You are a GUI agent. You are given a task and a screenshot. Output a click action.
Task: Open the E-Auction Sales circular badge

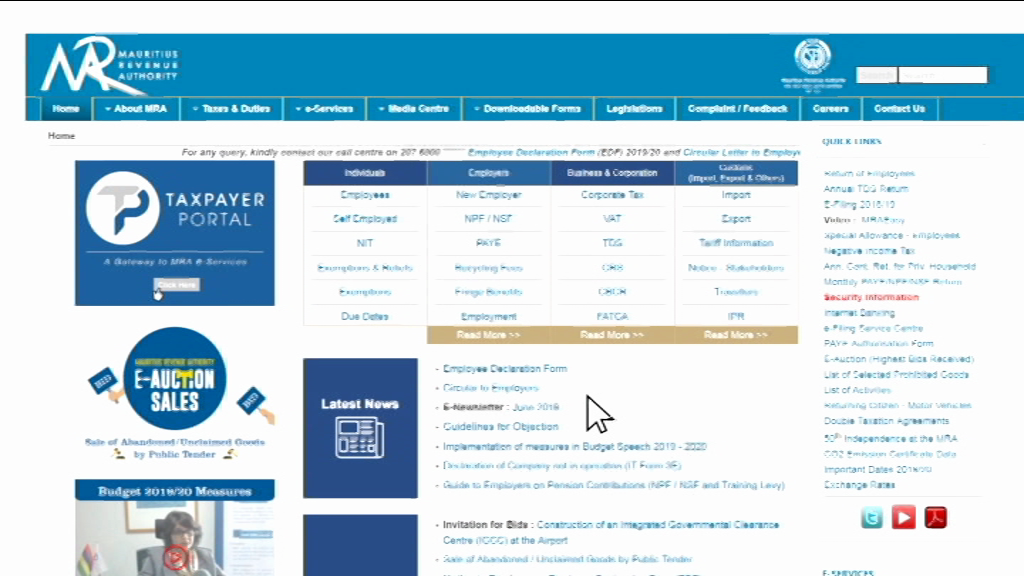click(175, 378)
